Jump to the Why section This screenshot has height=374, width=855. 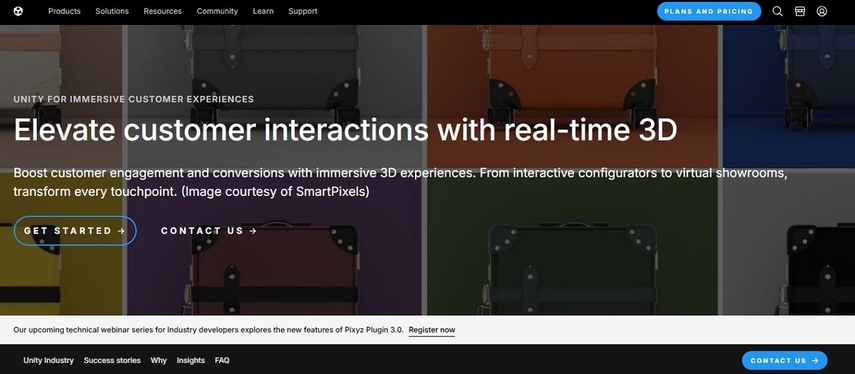click(159, 360)
